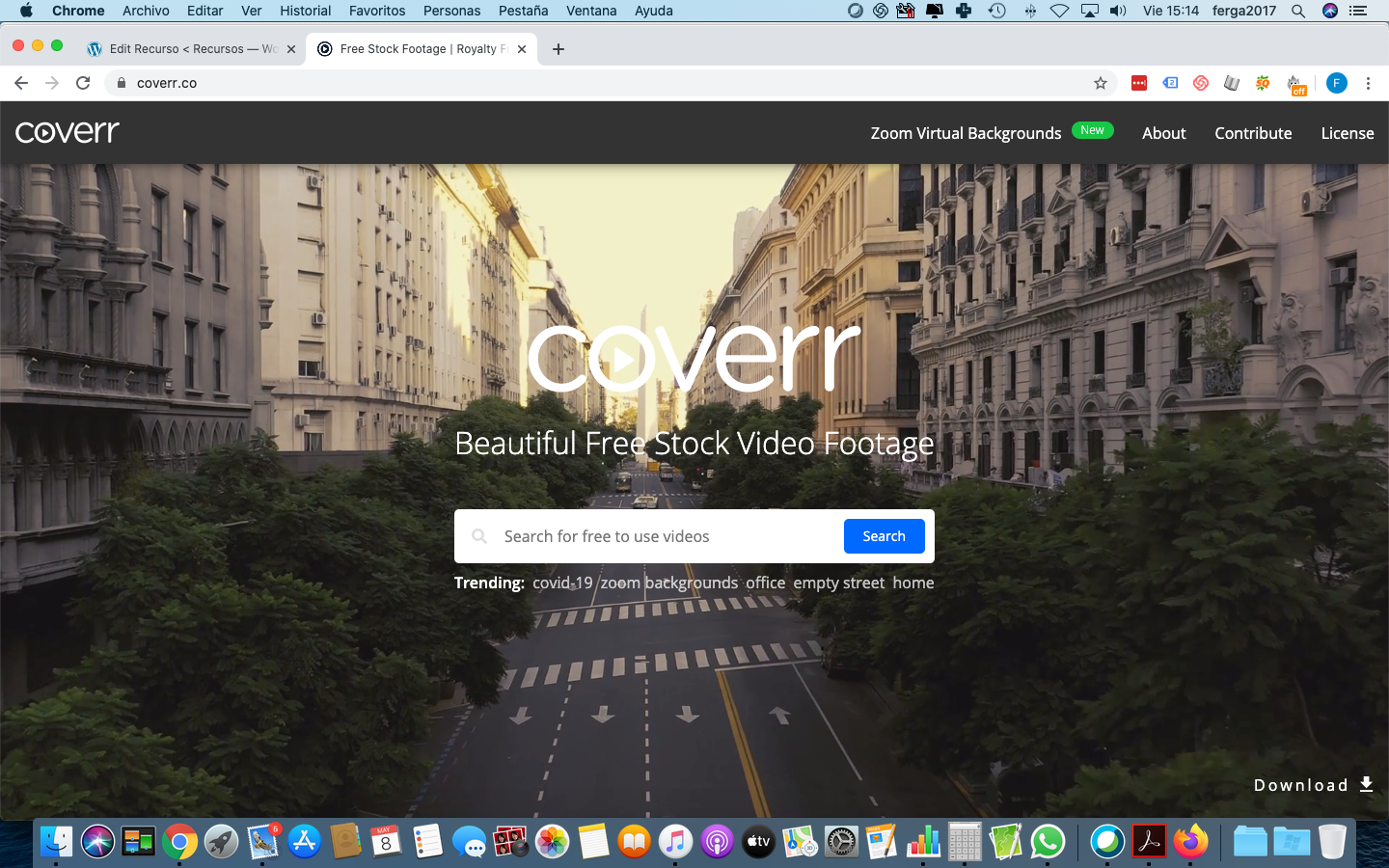Viewport: 1389px width, 868px height.
Task: Select trending tag empty street
Action: 838,583
